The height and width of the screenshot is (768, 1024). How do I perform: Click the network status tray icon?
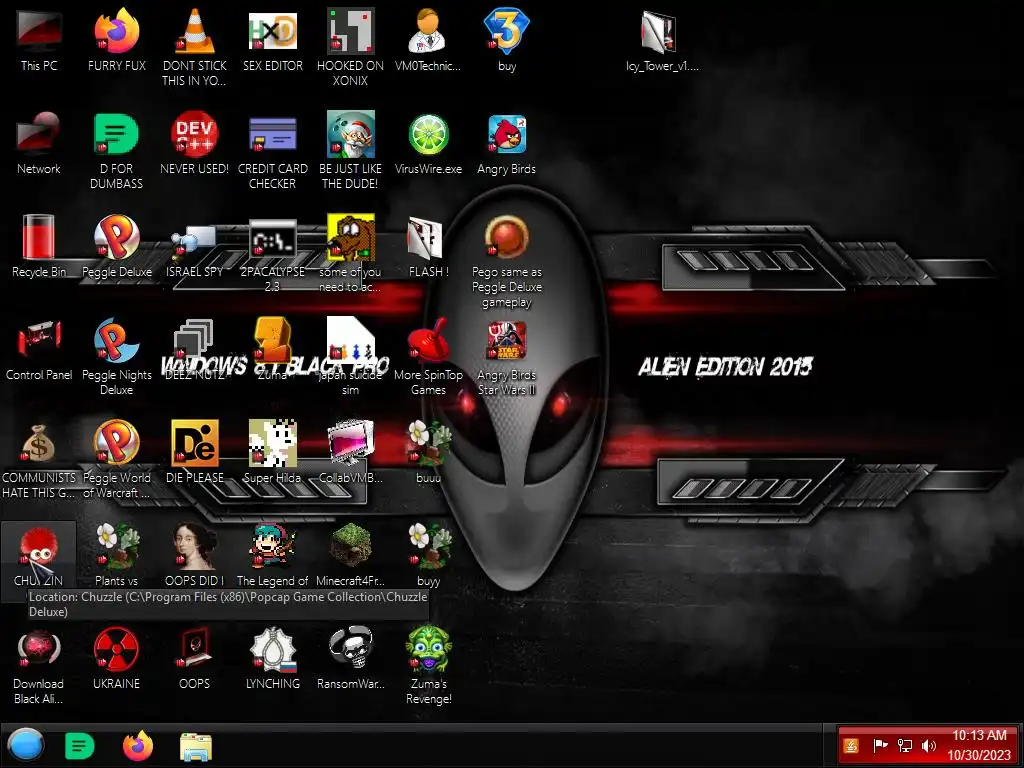pos(904,746)
